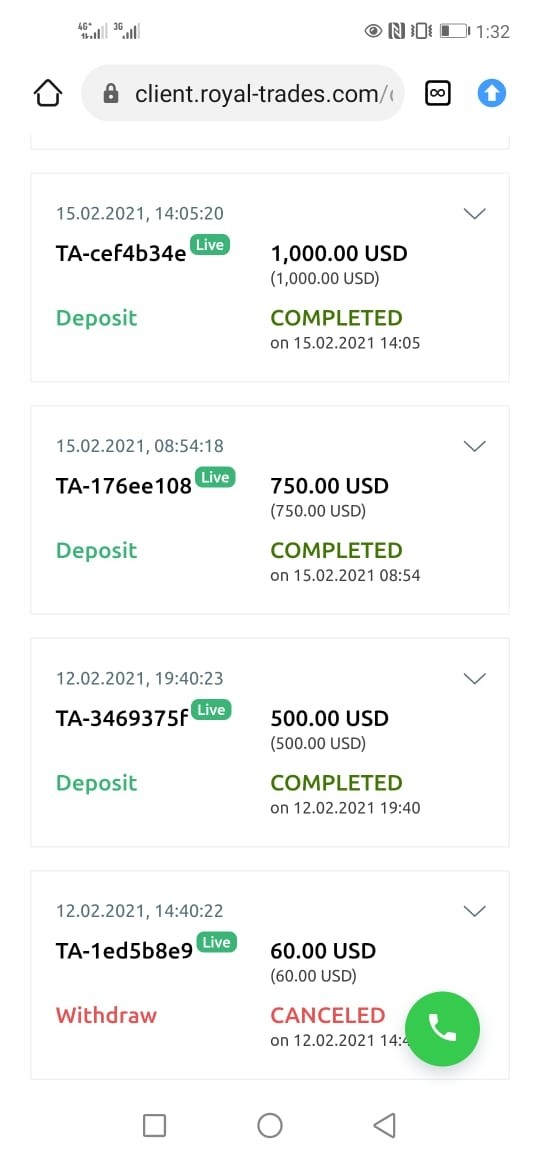Viewport: 540px width, 1155px height.
Task: Tap the padlock icon in address bar
Action: click(x=111, y=94)
